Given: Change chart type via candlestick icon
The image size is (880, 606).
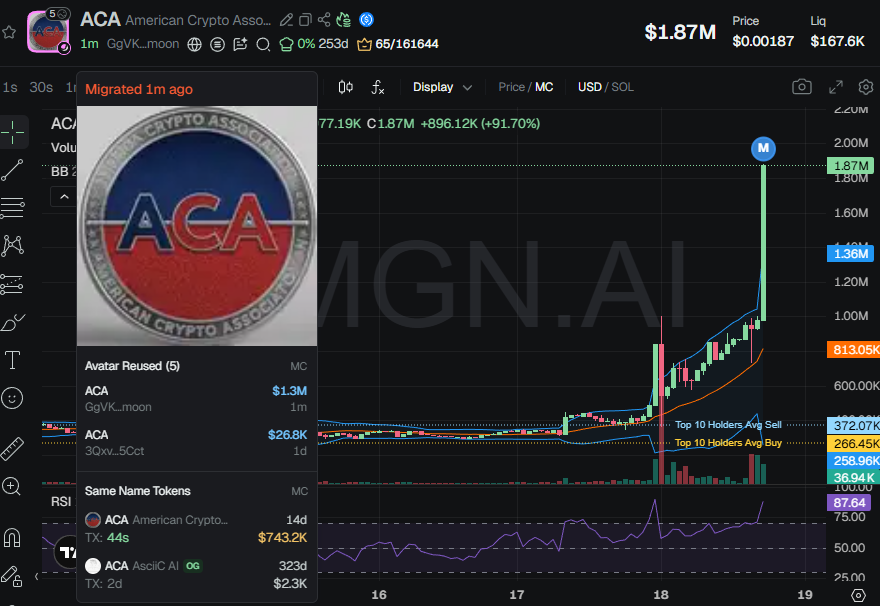Looking at the screenshot, I should (x=346, y=87).
